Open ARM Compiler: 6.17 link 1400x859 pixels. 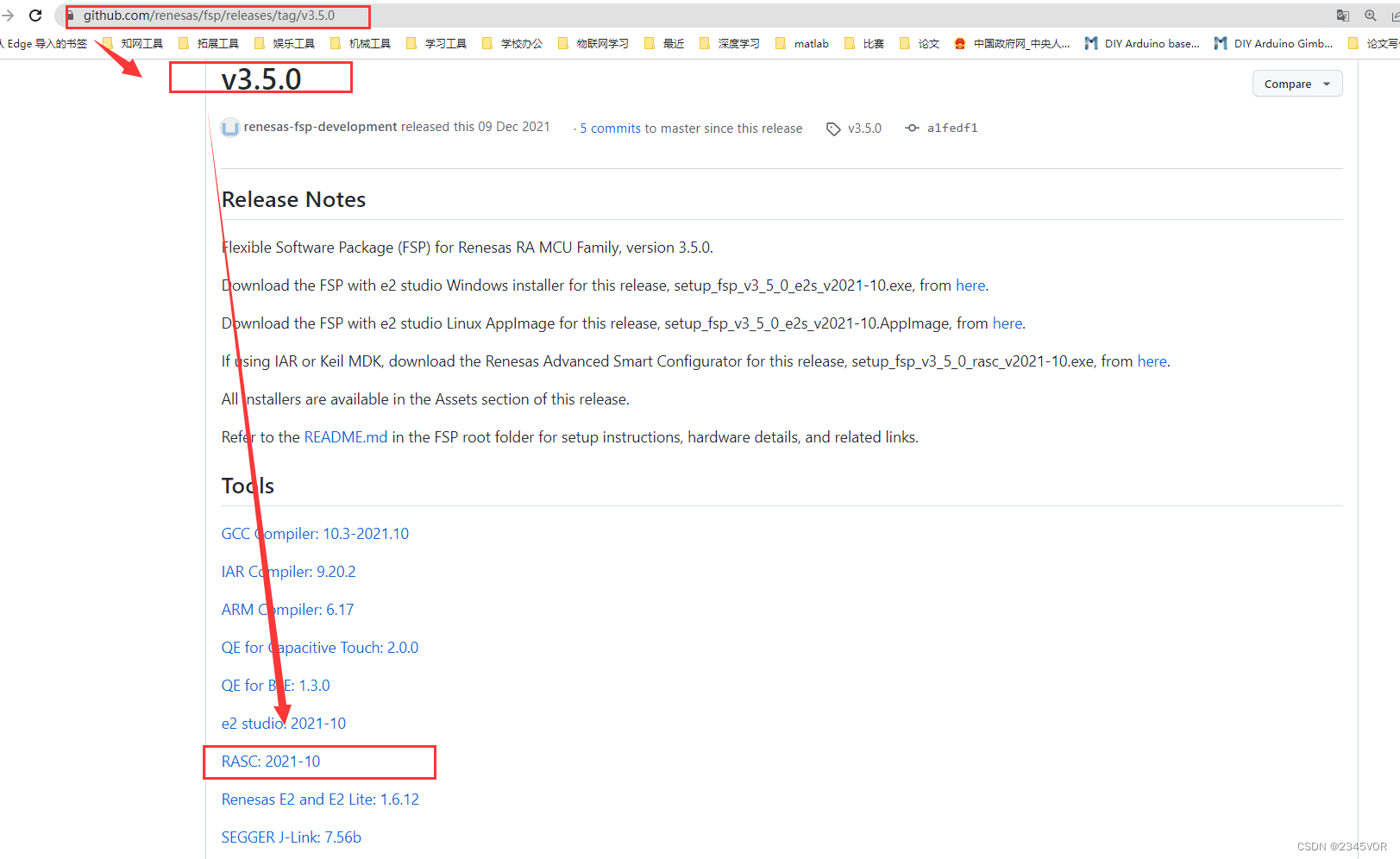pyautogui.click(x=287, y=610)
